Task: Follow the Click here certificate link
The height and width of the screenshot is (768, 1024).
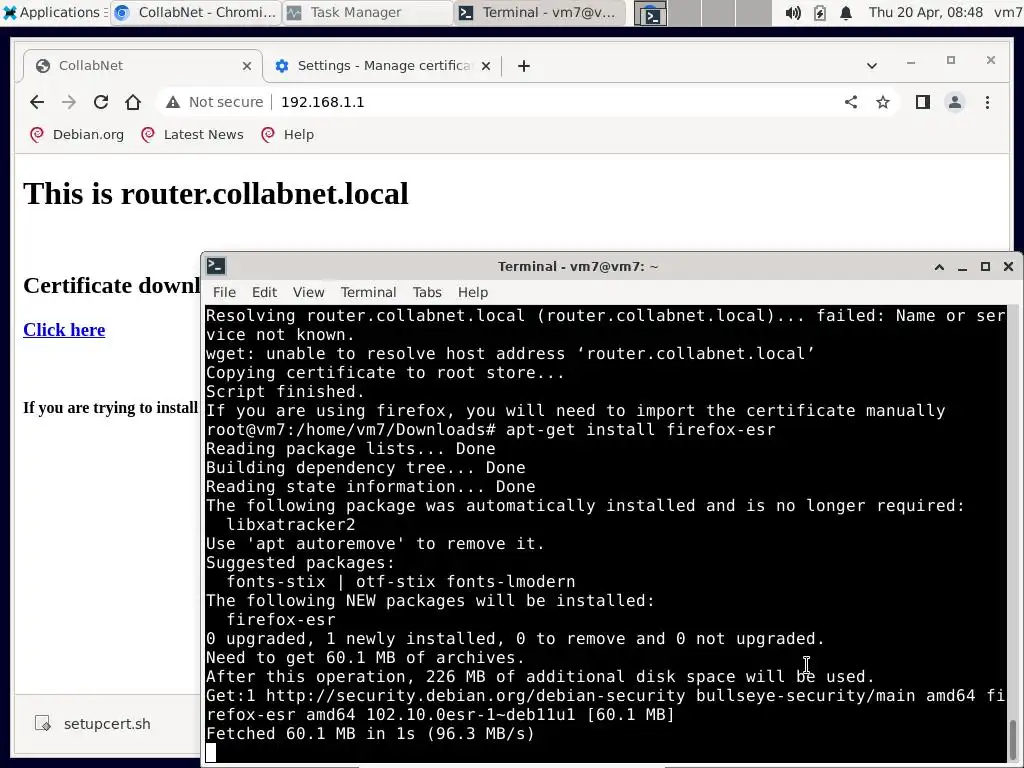Action: [64, 330]
